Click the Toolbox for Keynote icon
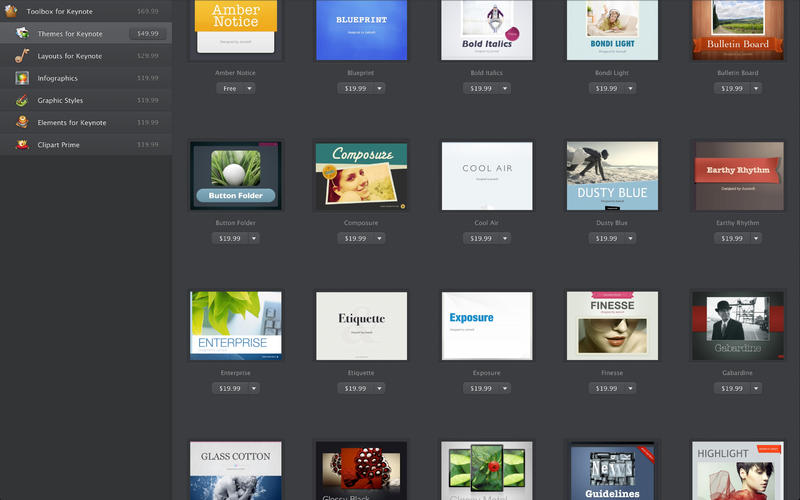Screen dimensions: 800x500 tap(11, 11)
